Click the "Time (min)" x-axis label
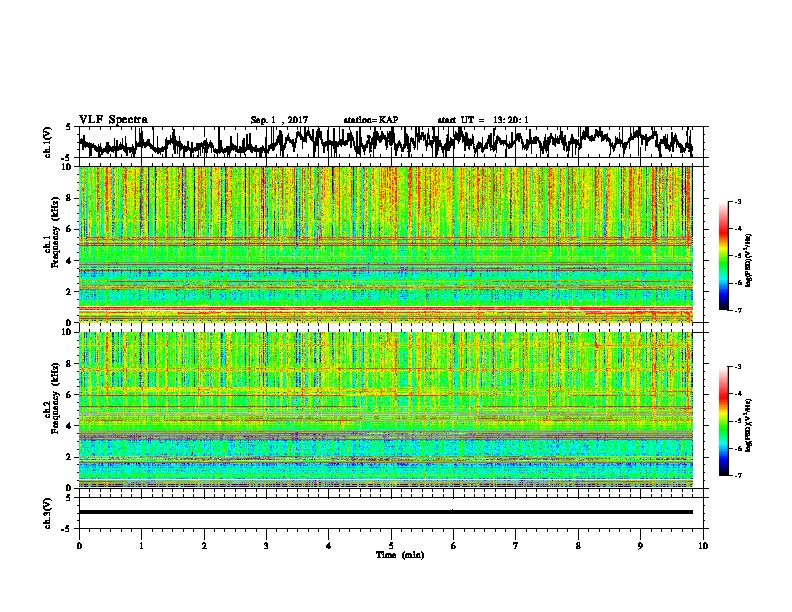The width and height of the screenshot is (792, 612). click(400, 555)
